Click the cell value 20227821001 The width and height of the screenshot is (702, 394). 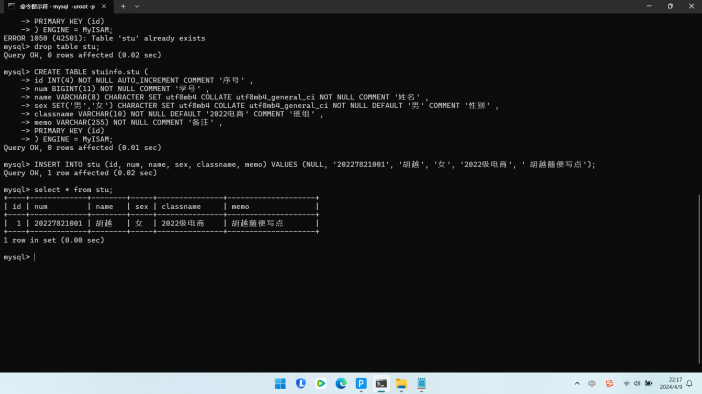58,223
